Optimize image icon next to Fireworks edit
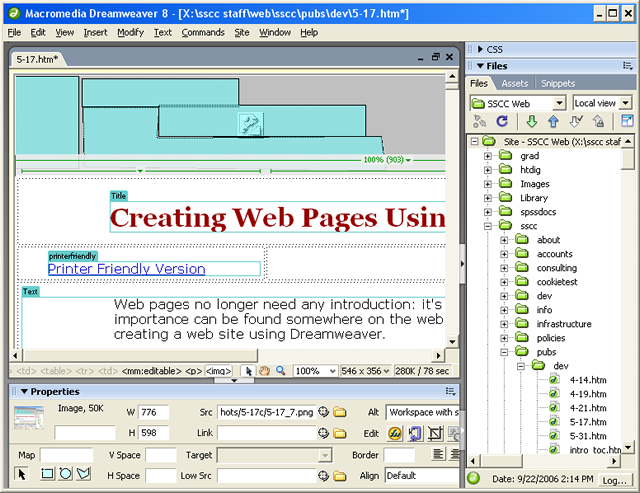 pos(415,433)
